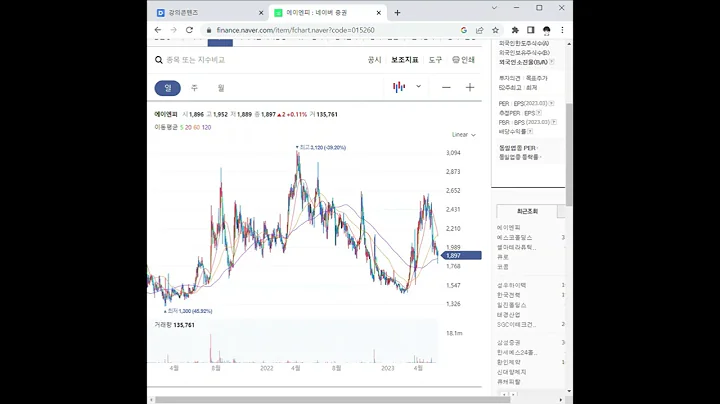Click help icon next to 외국인소진율
The image size is (720, 404).
tap(551, 62)
